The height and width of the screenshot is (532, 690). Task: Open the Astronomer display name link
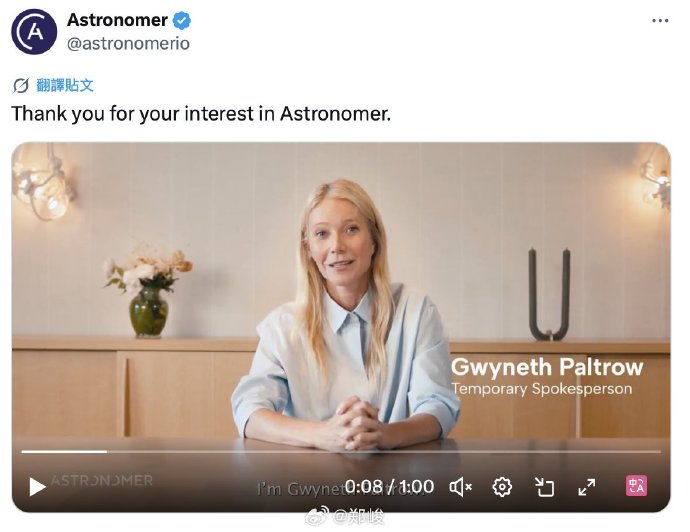click(117, 20)
